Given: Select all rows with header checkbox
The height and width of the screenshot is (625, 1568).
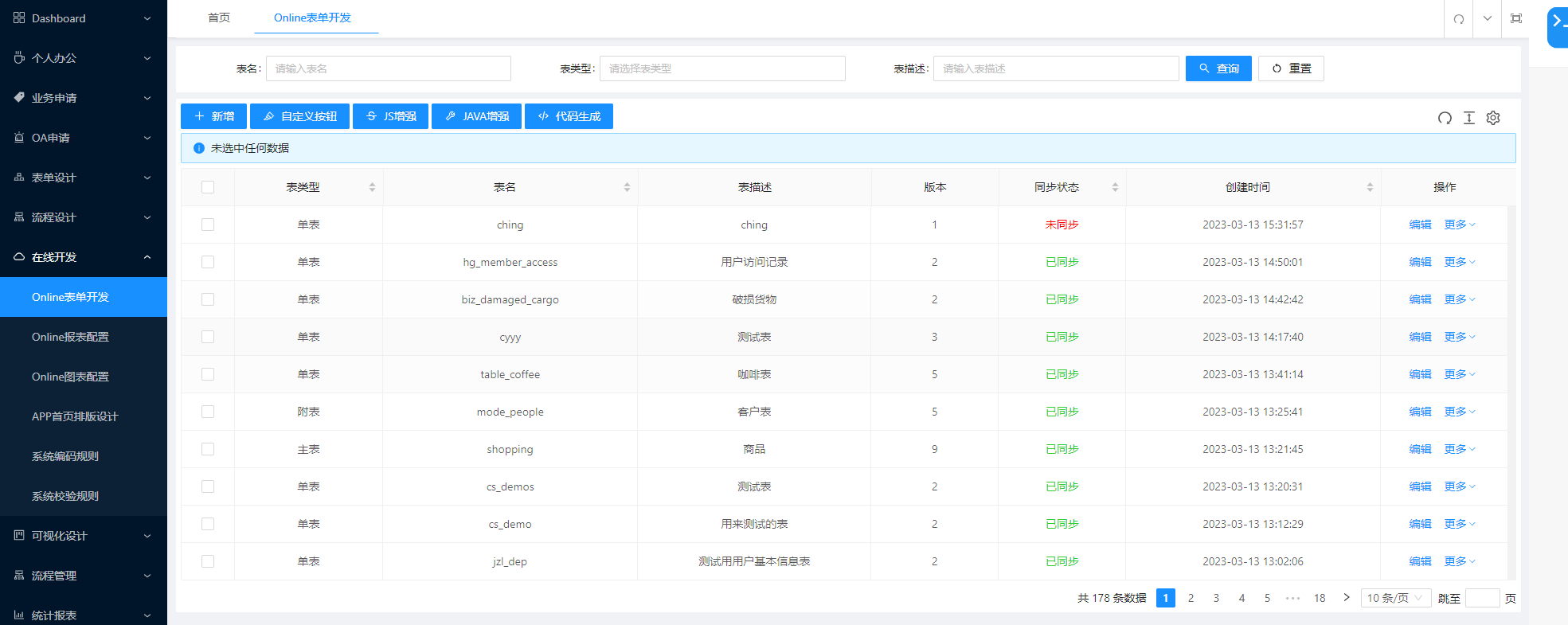Looking at the screenshot, I should point(208,187).
